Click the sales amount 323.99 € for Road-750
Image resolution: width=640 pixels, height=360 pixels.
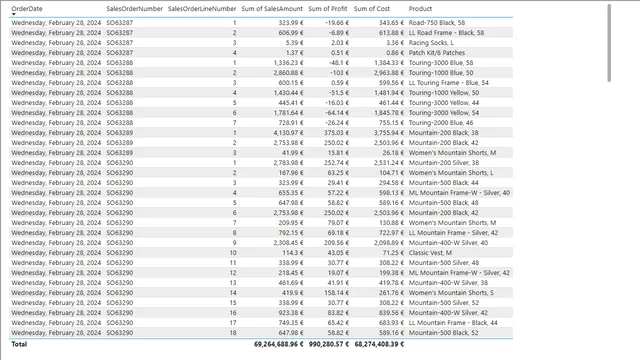(x=291, y=22)
